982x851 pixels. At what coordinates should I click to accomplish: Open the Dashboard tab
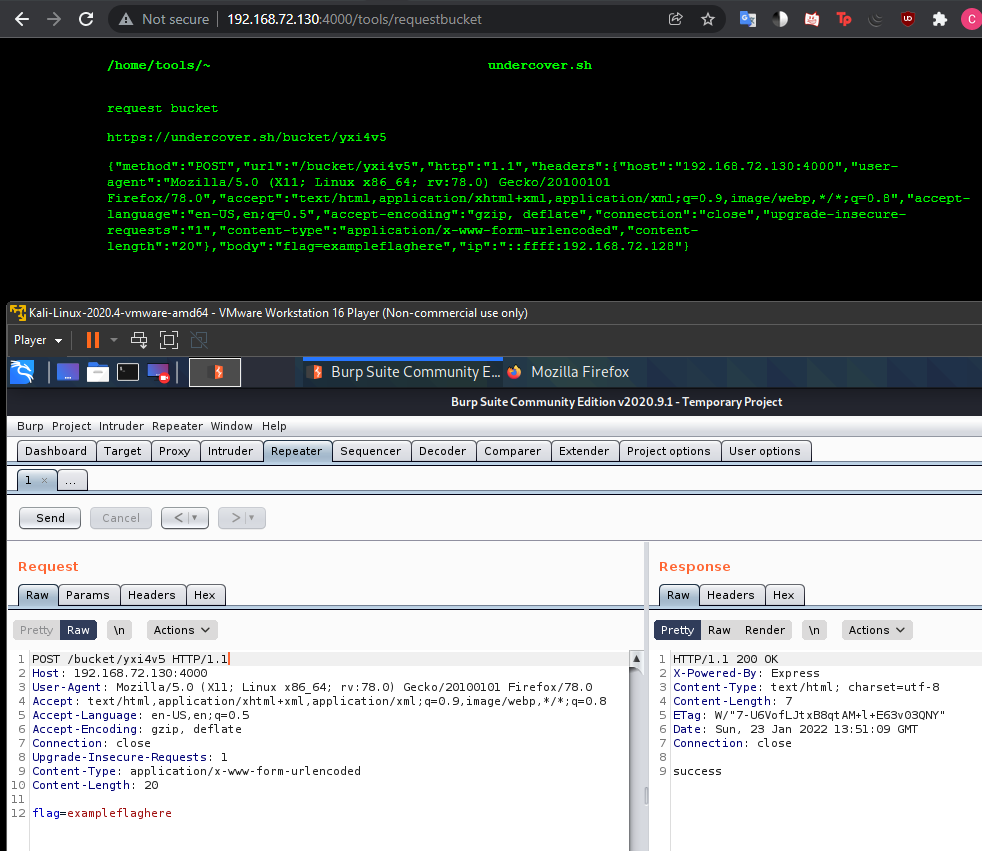tap(56, 451)
